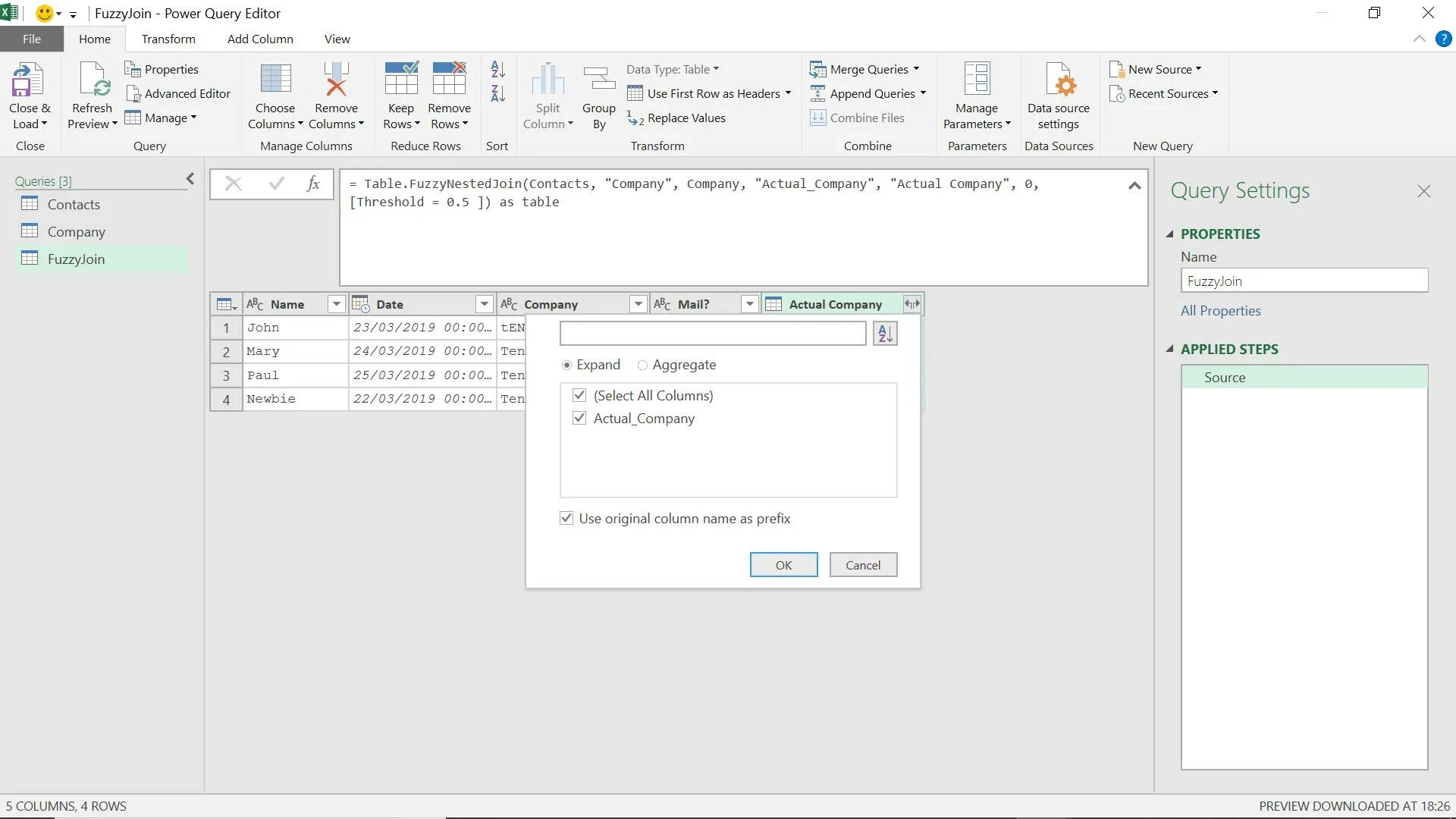Confirm the expand popup with OK

pos(783,565)
